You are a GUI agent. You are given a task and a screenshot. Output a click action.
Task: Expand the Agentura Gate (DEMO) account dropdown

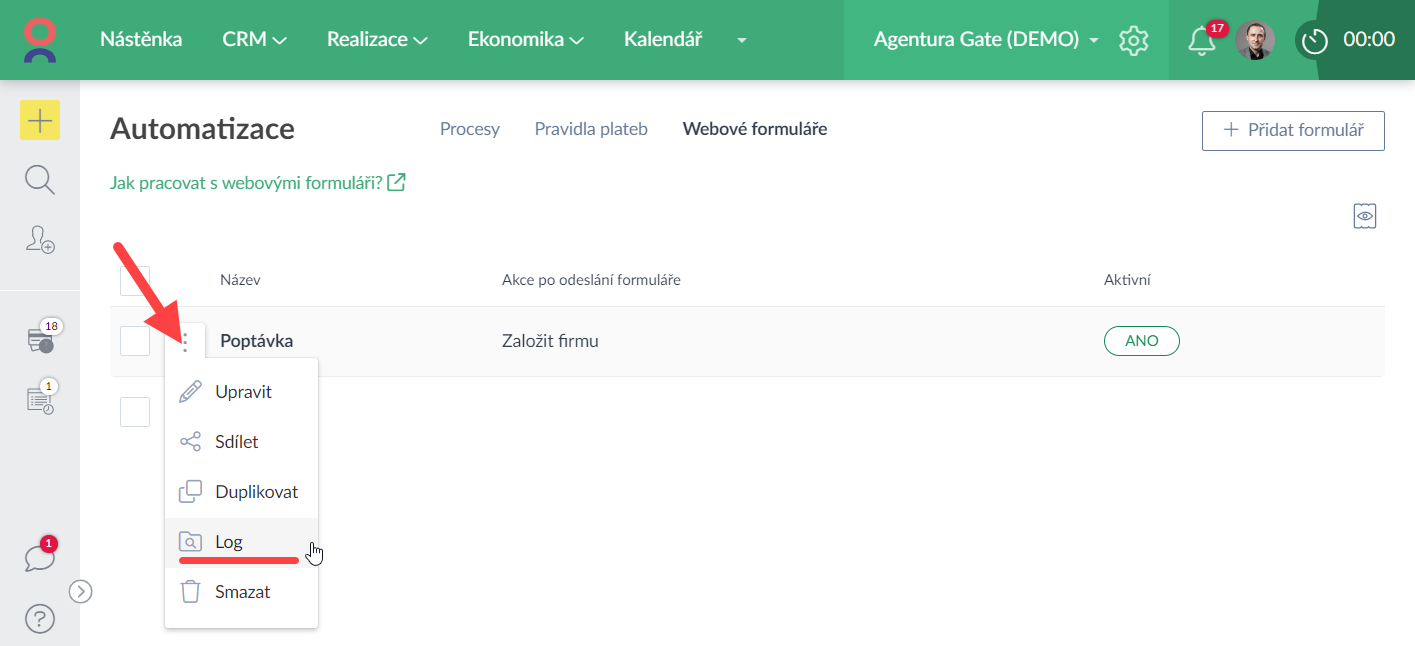985,40
